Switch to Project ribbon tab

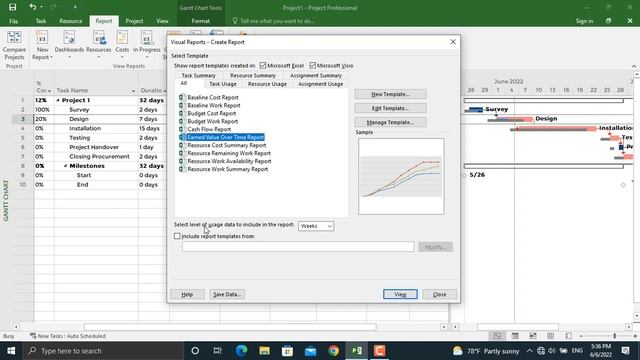134,21
